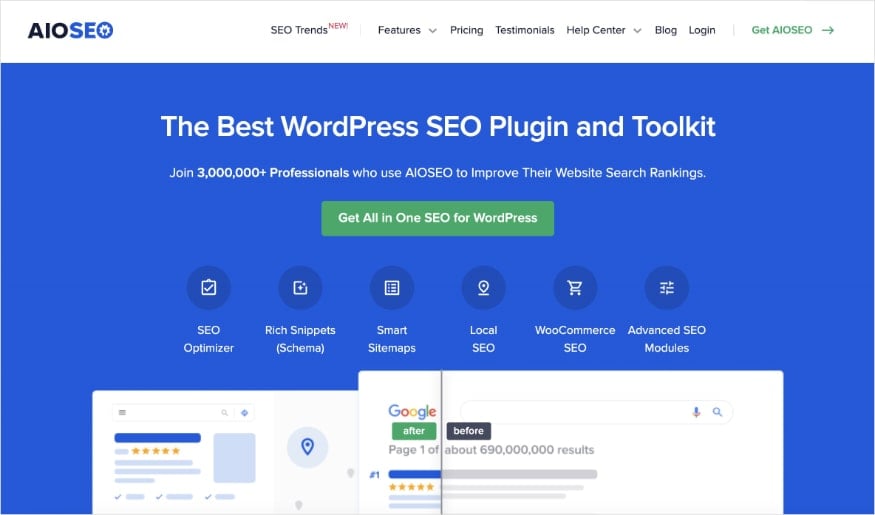This screenshot has width=875, height=515.
Task: Click the AIOSEO logo
Action: click(x=70, y=30)
